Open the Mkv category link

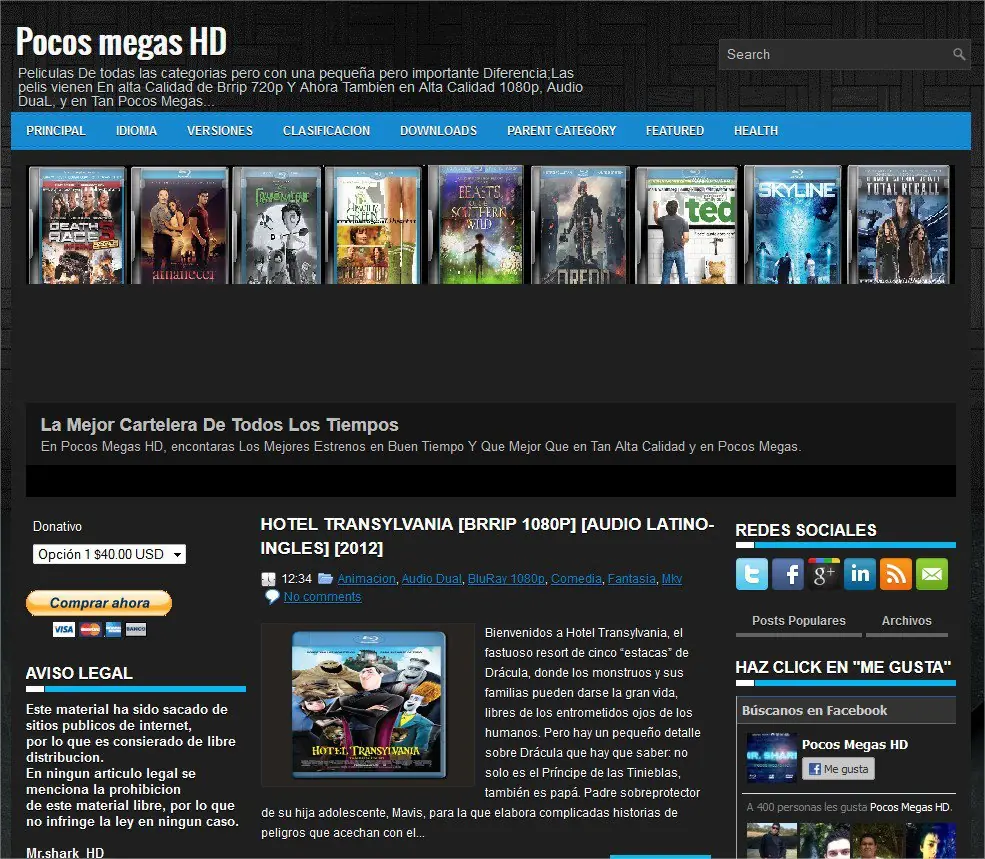672,579
